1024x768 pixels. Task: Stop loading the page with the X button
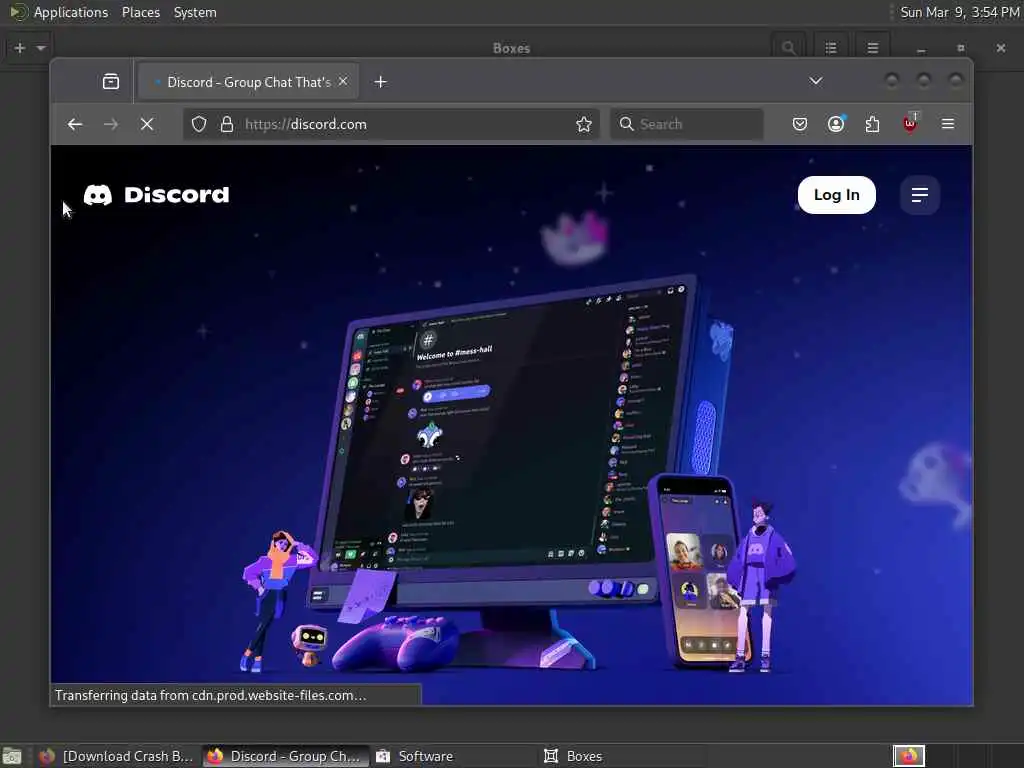(x=147, y=124)
